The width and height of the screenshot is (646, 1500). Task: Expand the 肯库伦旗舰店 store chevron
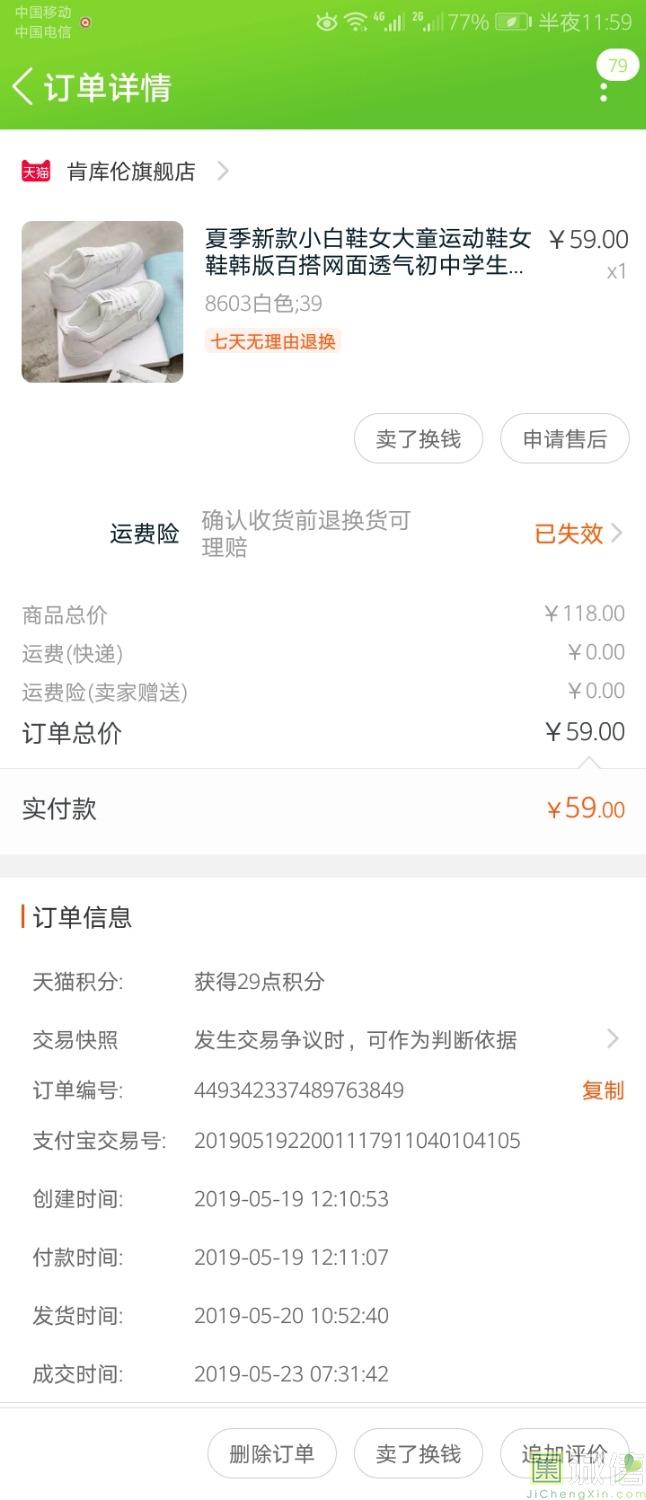point(223,171)
